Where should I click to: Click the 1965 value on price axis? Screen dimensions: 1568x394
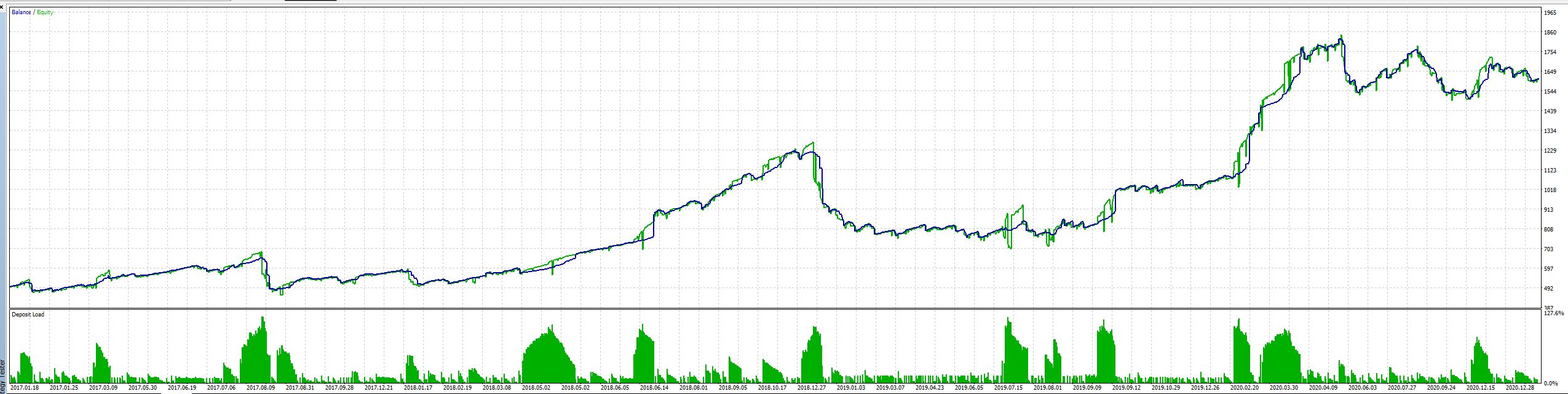point(1550,13)
